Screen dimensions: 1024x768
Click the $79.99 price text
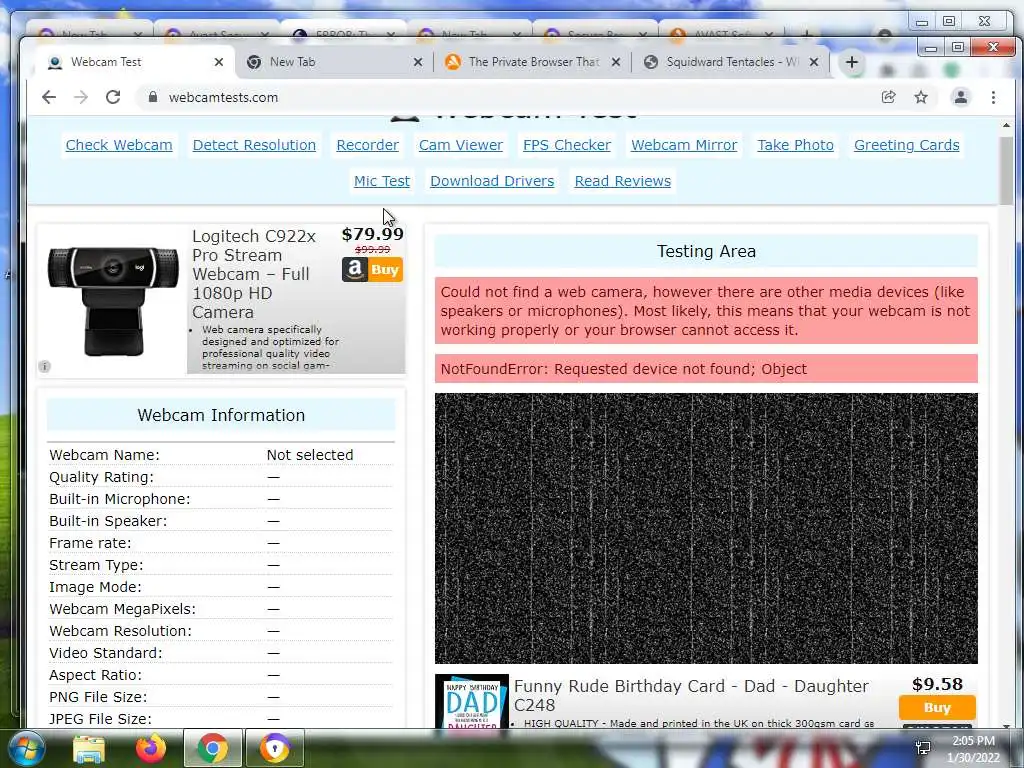372,234
